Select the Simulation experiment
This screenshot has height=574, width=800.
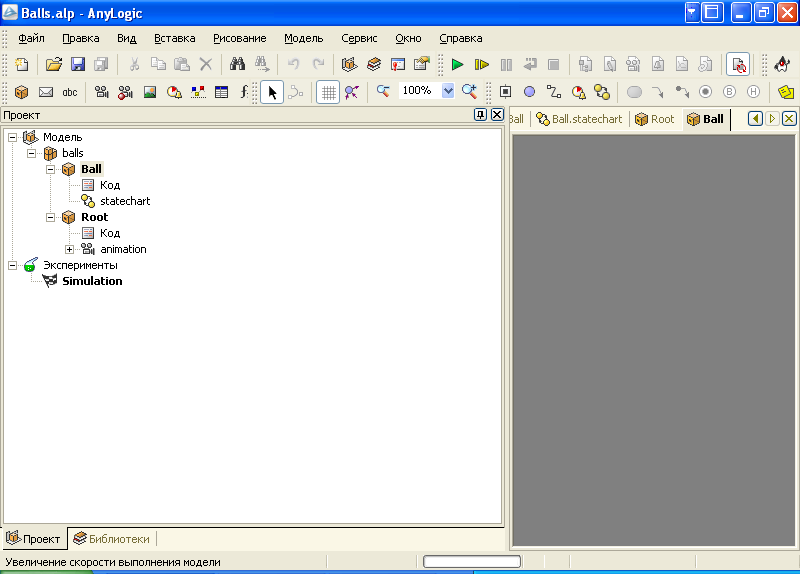click(92, 281)
